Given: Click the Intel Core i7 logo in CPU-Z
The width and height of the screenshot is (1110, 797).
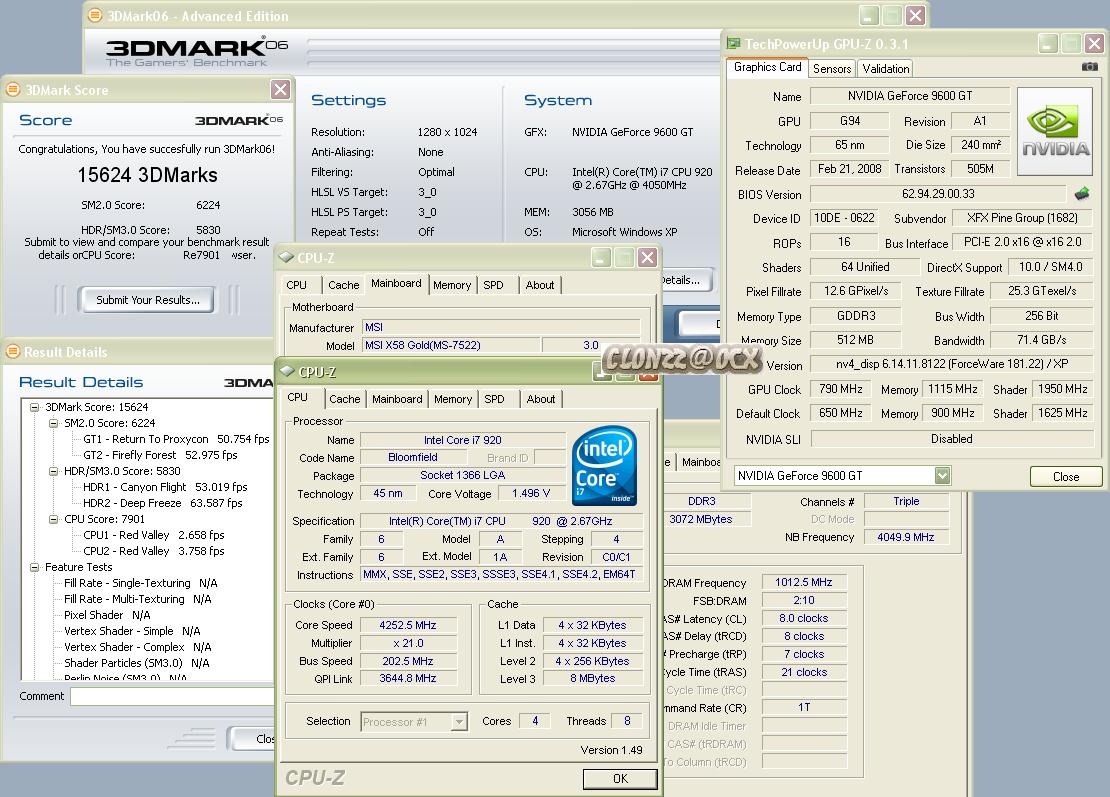Looking at the screenshot, I should click(604, 465).
